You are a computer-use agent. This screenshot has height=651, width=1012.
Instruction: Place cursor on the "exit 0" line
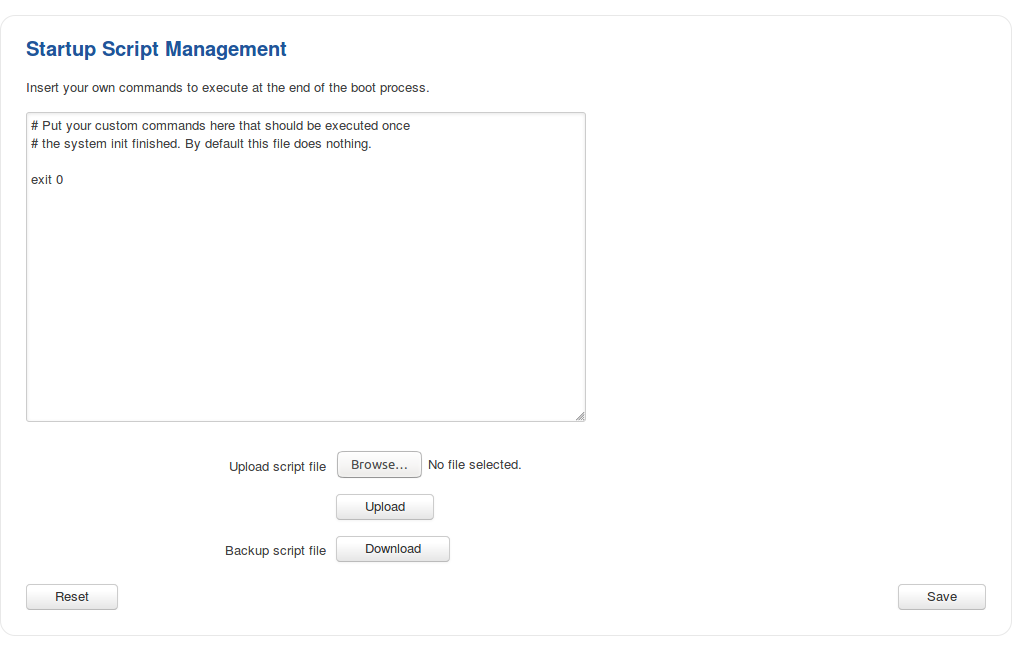click(47, 180)
